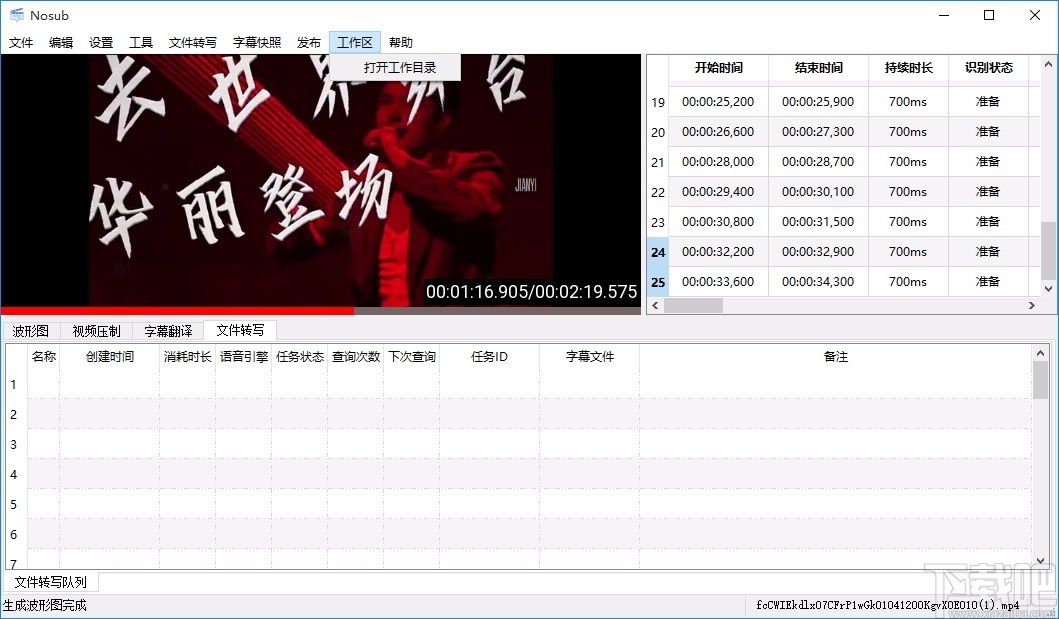Select subtitle row header 25
The image size is (1059, 619).
[x=658, y=282]
